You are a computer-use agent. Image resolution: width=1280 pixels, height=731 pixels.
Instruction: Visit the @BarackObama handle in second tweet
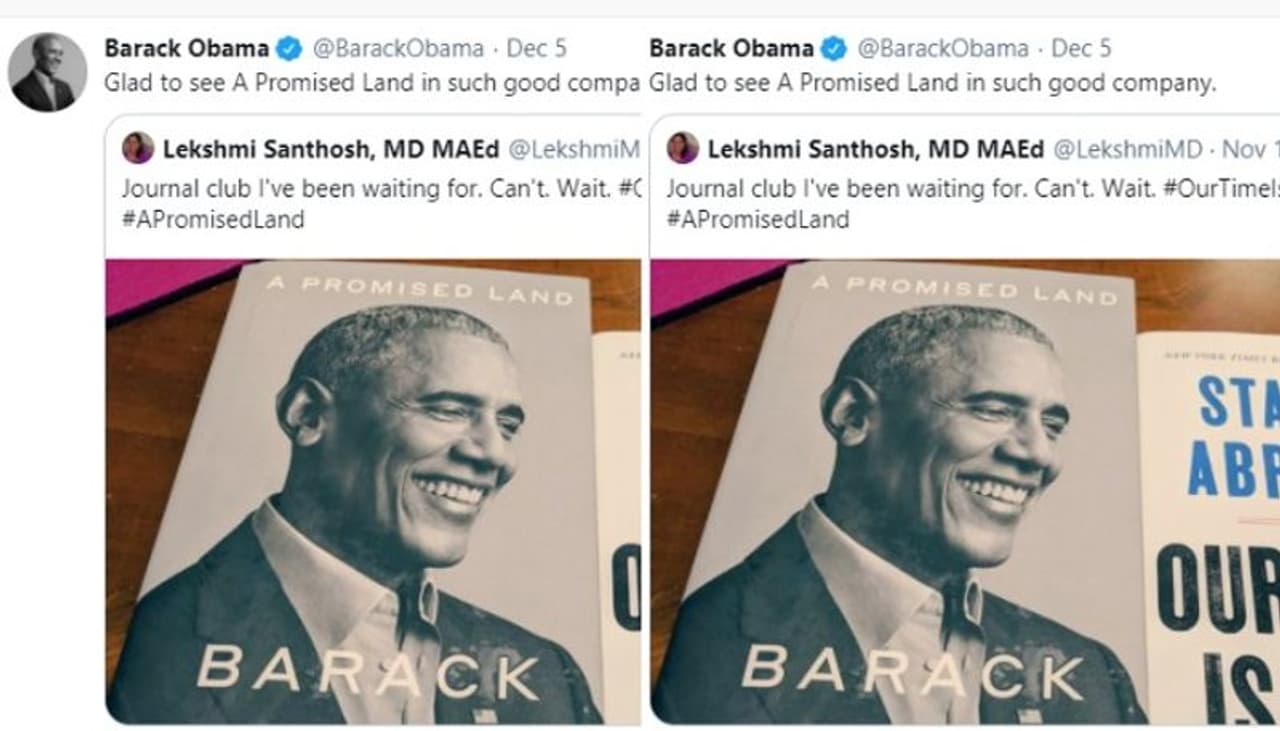(943, 48)
